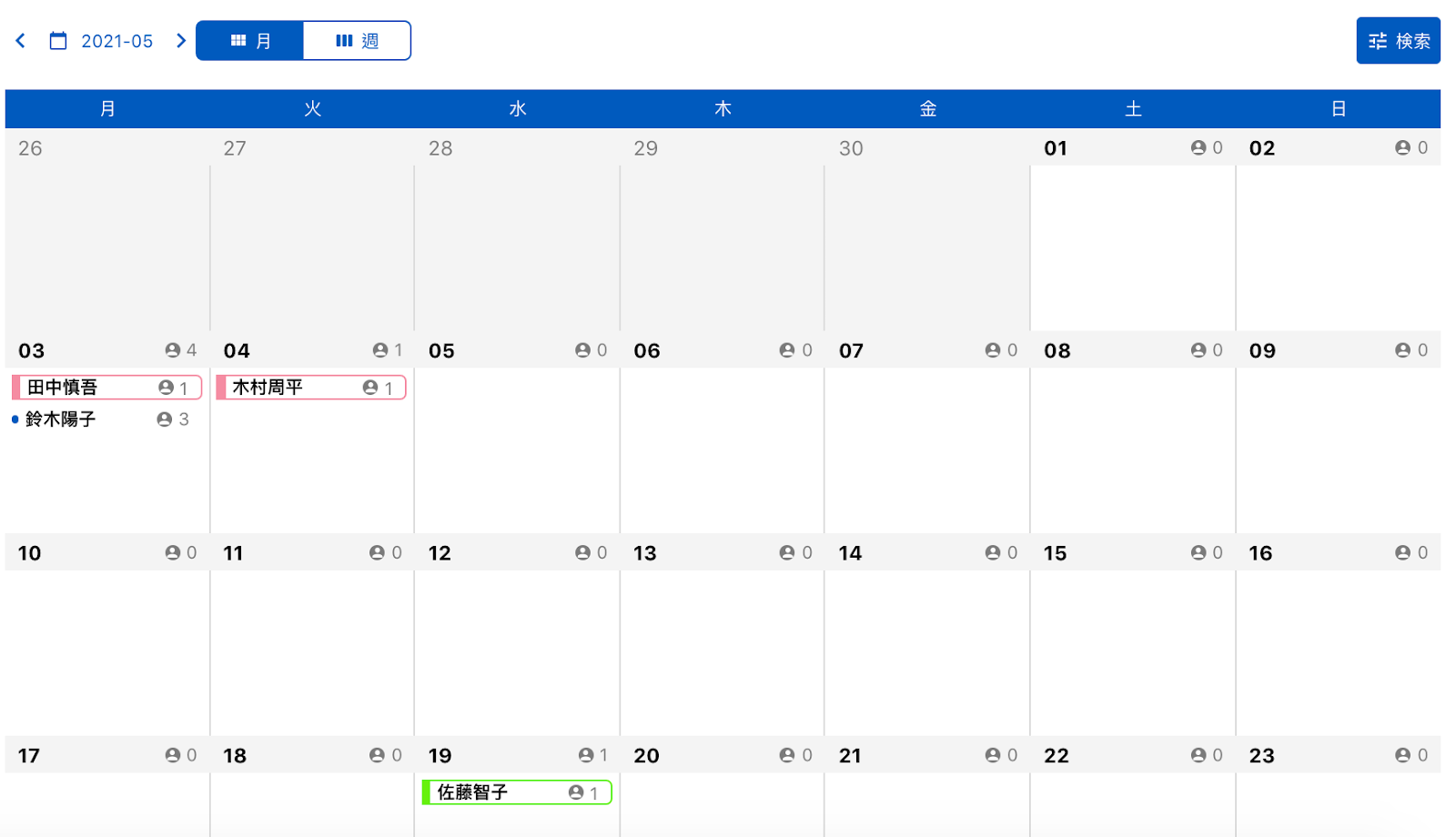This screenshot has width=1456, height=837.
Task: Click person count icon for day 22
Action: pyautogui.click(x=1198, y=755)
